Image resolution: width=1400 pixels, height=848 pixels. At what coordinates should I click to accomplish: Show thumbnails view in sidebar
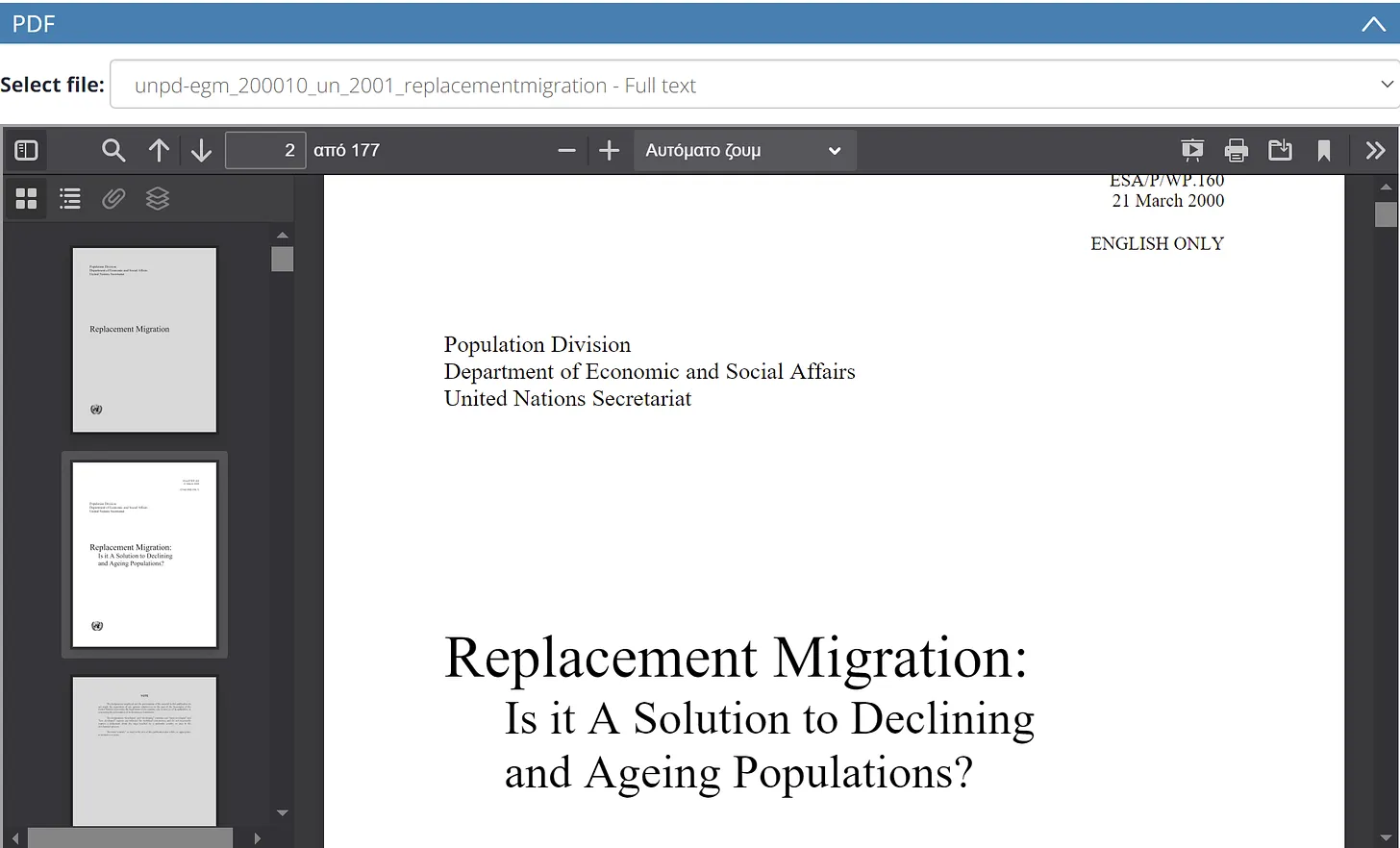point(26,199)
